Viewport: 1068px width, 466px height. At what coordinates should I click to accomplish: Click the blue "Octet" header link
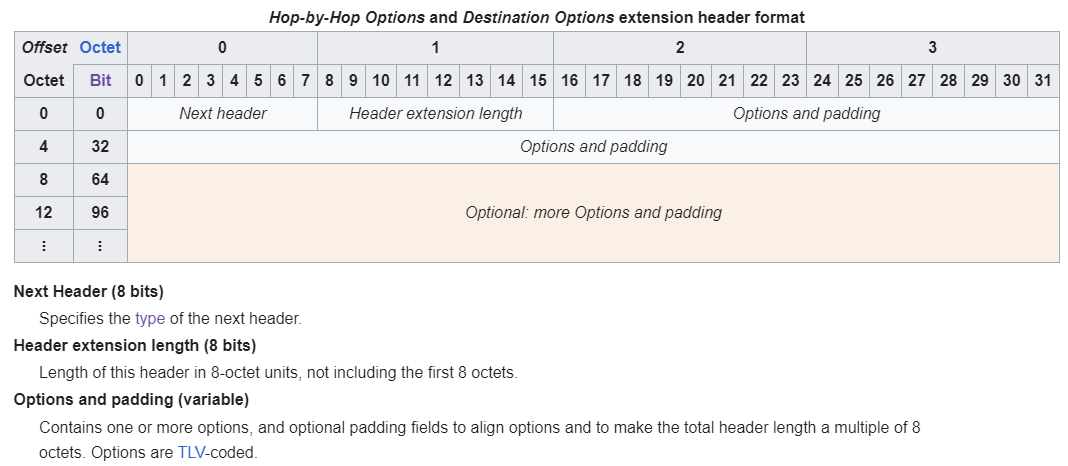tap(100, 47)
